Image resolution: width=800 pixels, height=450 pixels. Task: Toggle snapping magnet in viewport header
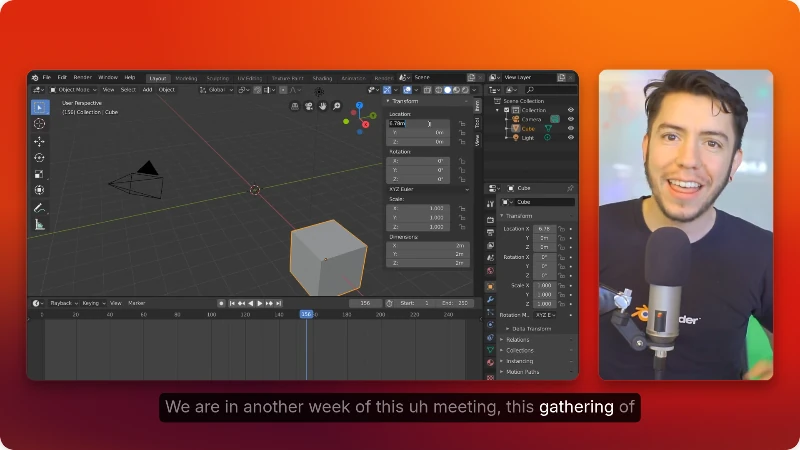coord(257,90)
